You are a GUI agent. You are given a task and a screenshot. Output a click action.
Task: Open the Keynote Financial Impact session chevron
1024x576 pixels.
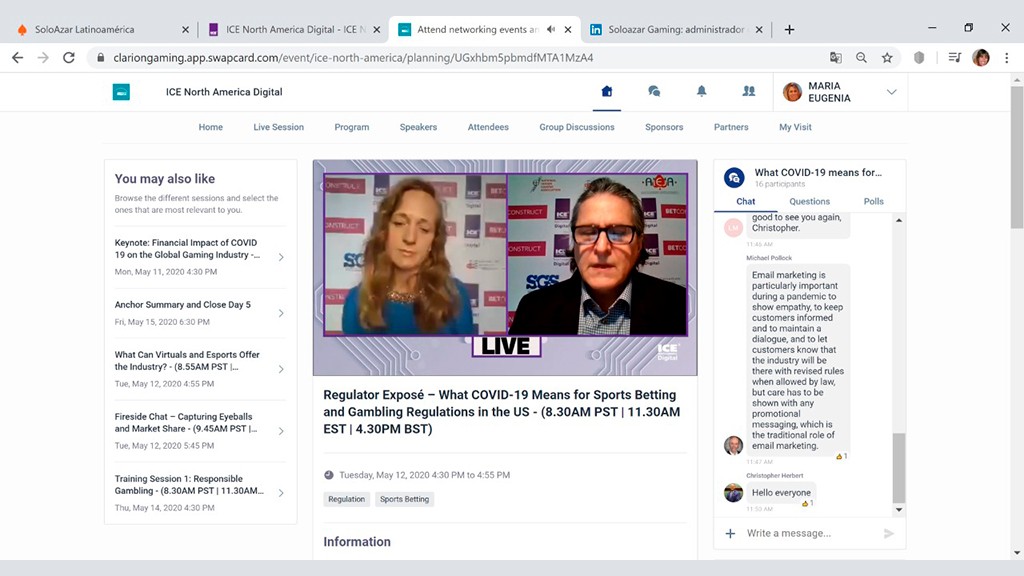(281, 257)
